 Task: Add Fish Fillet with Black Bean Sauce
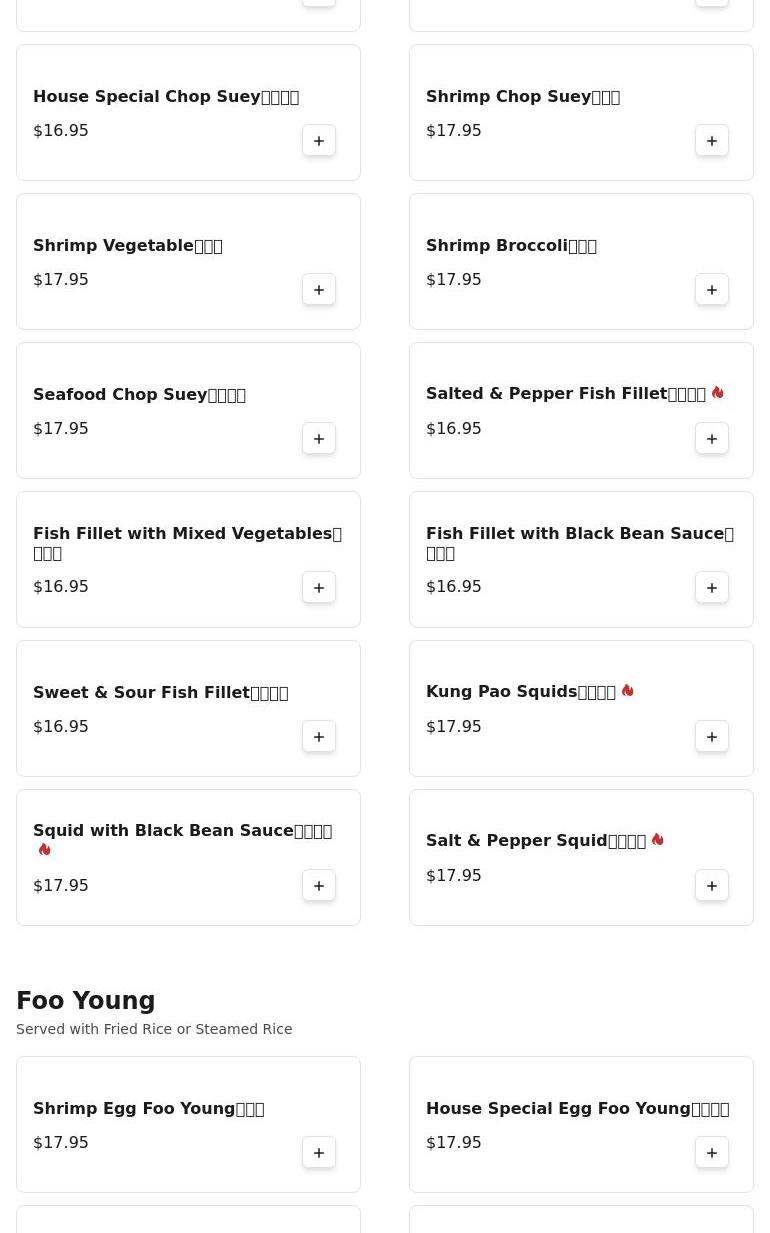click(x=712, y=588)
